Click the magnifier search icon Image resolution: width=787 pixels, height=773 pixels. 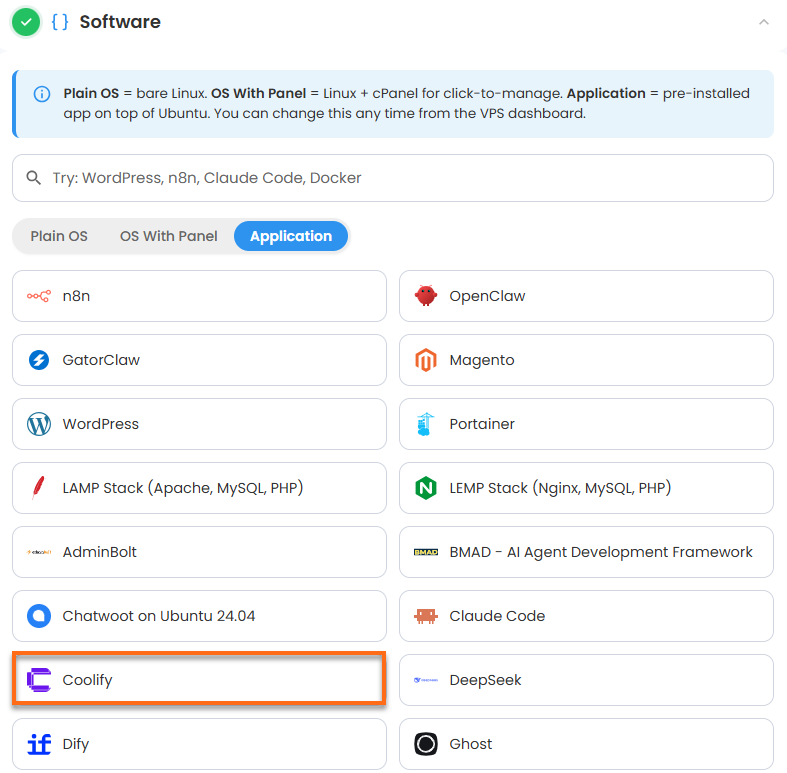pyautogui.click(x=34, y=178)
